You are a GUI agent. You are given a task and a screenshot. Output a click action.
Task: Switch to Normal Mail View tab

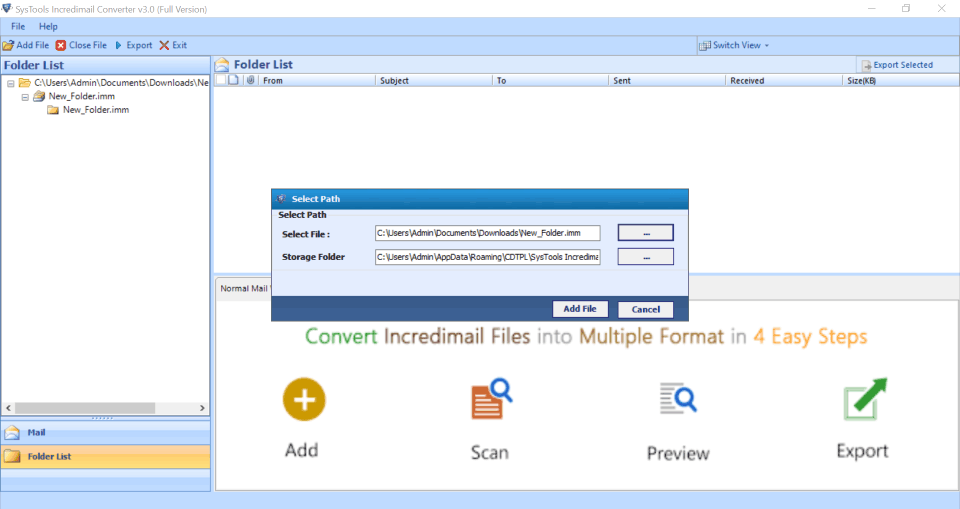pyautogui.click(x=245, y=288)
